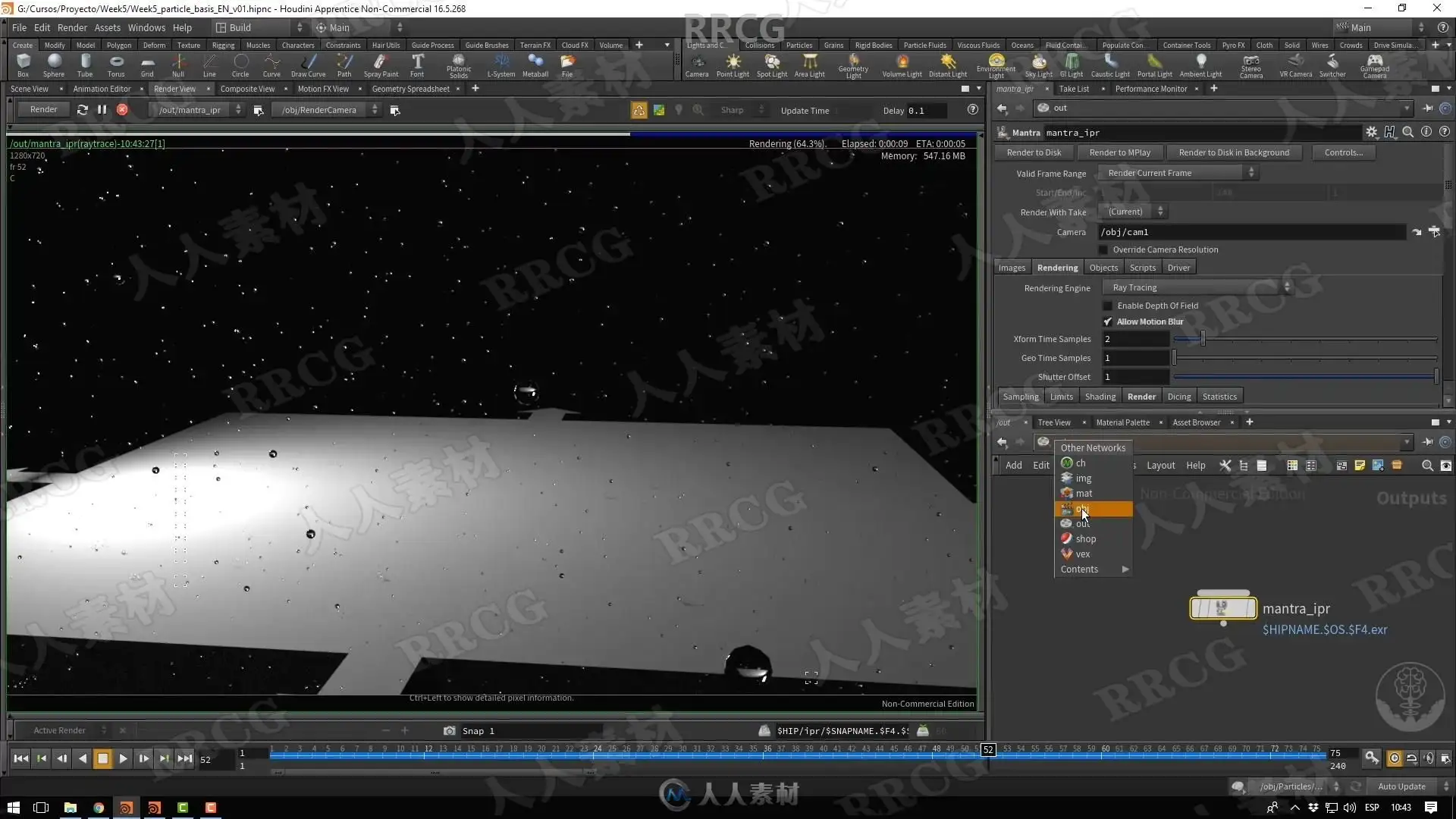Viewport: 1456px width, 819px height.
Task: Stop the render with red button
Action: tap(122, 110)
